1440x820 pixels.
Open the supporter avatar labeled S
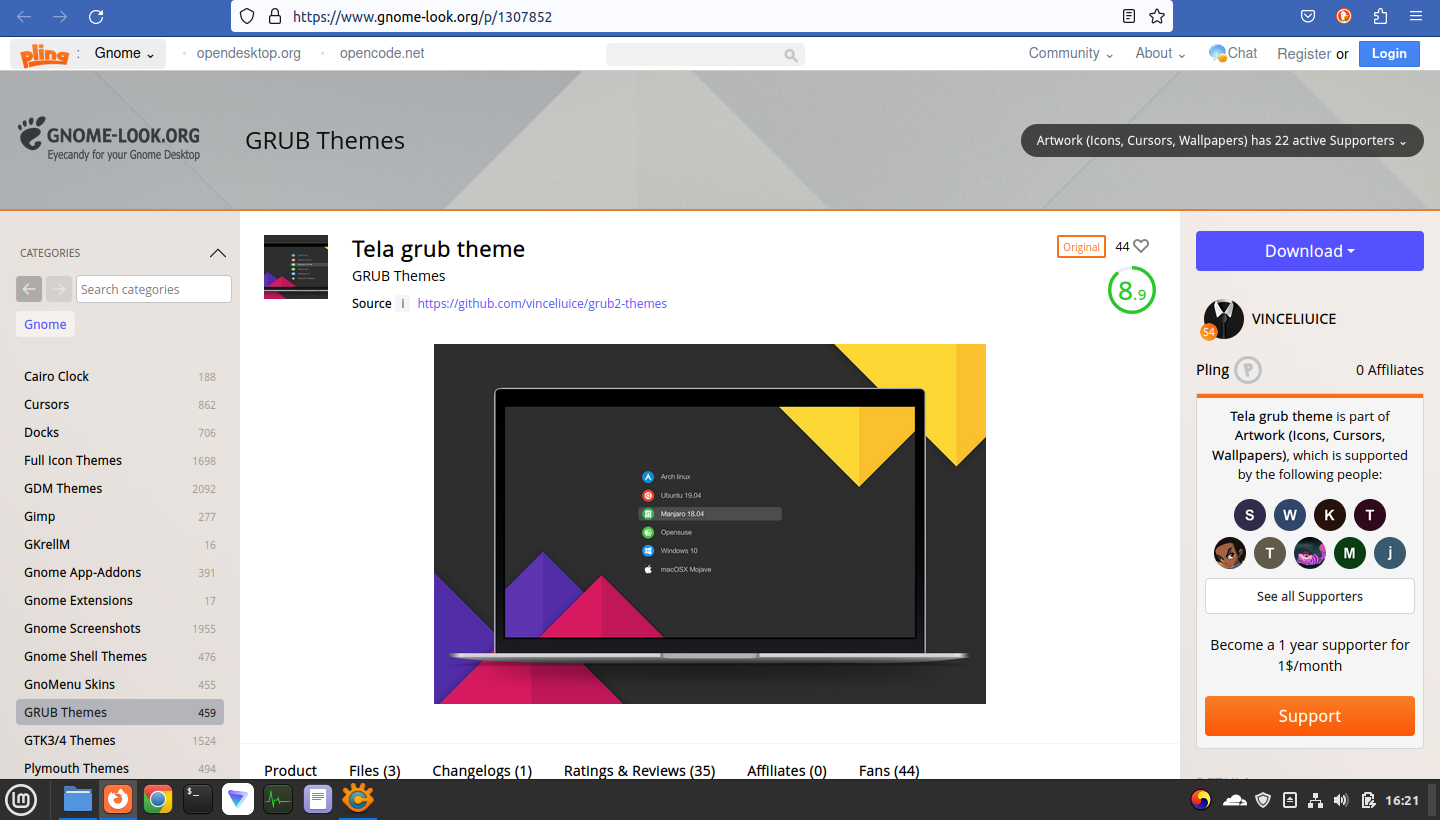pos(1250,515)
